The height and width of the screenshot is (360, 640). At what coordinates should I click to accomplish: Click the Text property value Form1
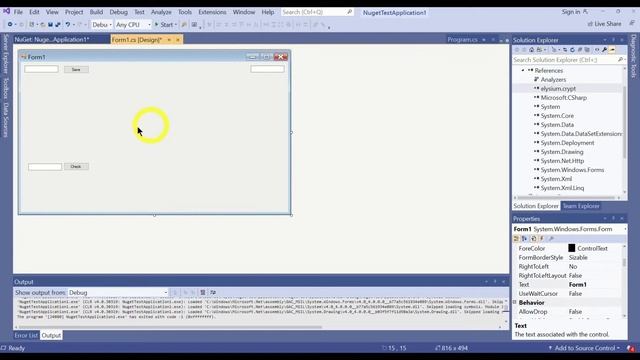click(578, 284)
